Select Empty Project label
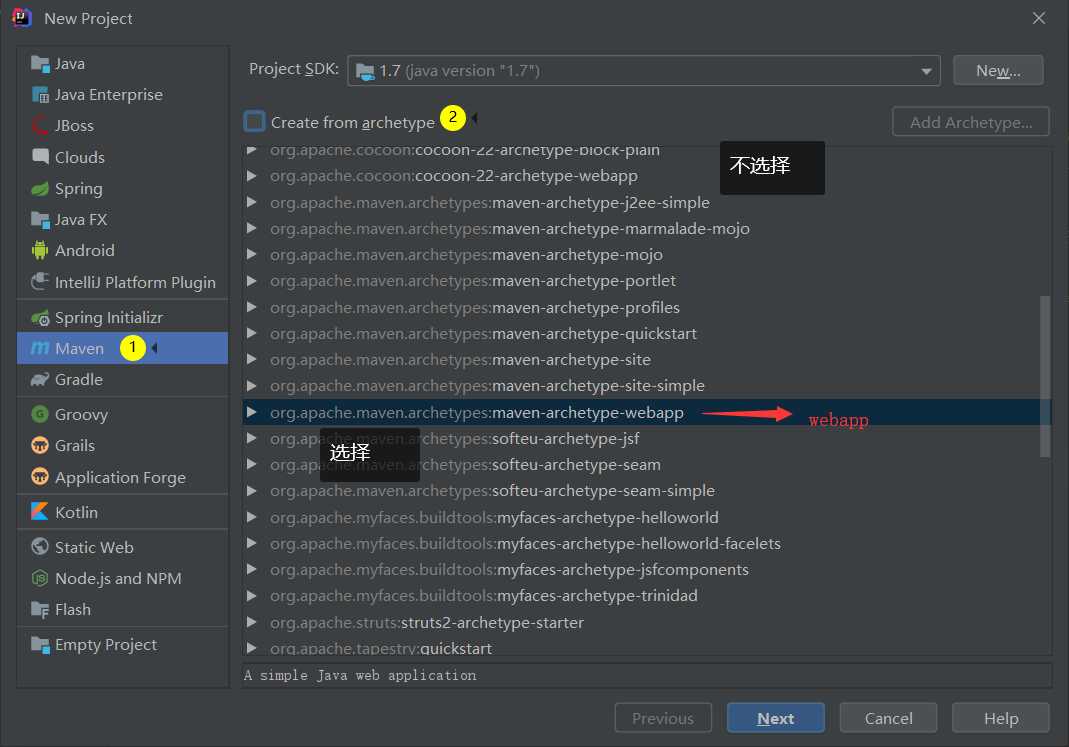Image resolution: width=1069 pixels, height=747 pixels. [106, 645]
